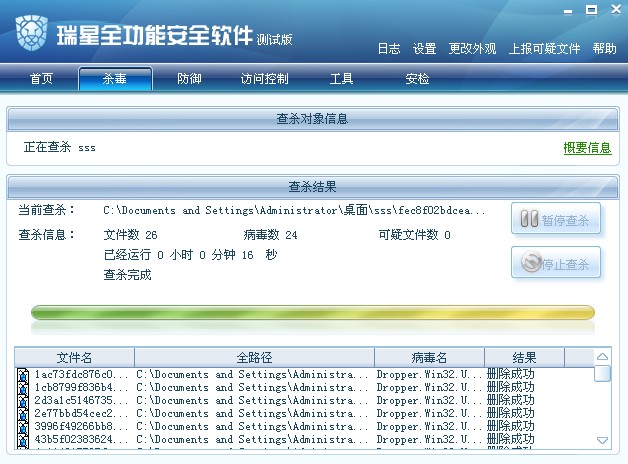
Task: Click the 暂停查杀 pause button
Action: (556, 219)
